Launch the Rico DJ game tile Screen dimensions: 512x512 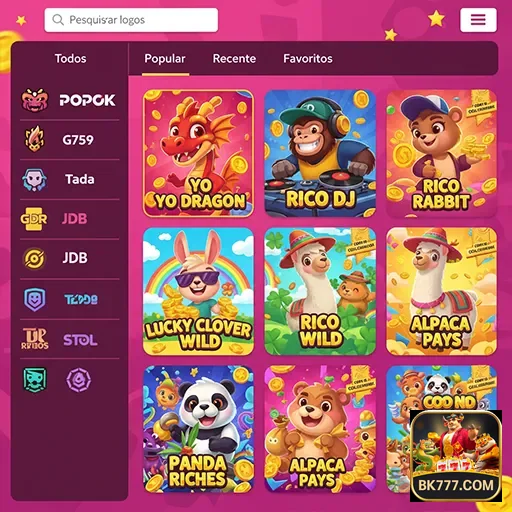(x=320, y=153)
